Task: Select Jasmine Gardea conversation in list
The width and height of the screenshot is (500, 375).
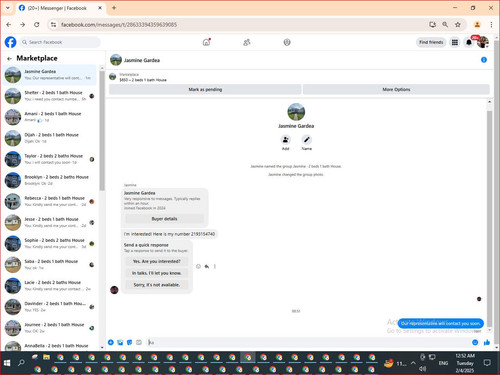Action: point(50,75)
